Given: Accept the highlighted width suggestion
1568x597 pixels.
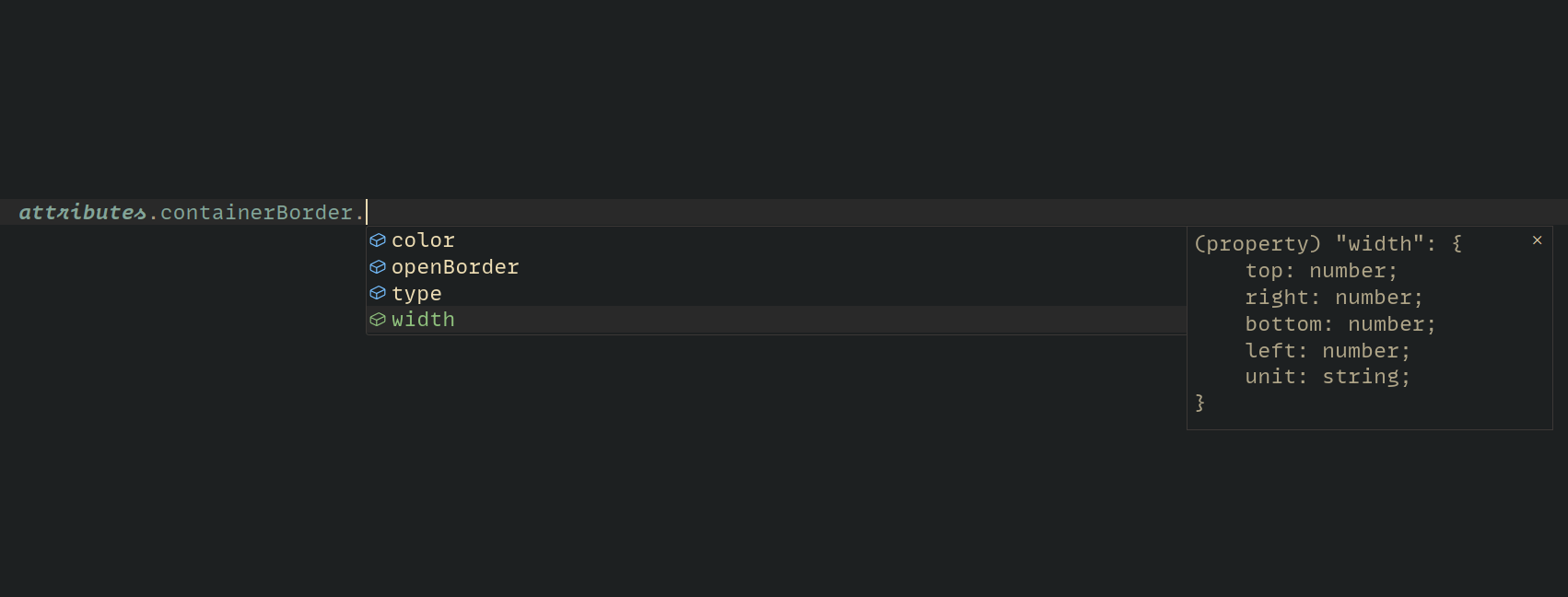Looking at the screenshot, I should point(423,320).
